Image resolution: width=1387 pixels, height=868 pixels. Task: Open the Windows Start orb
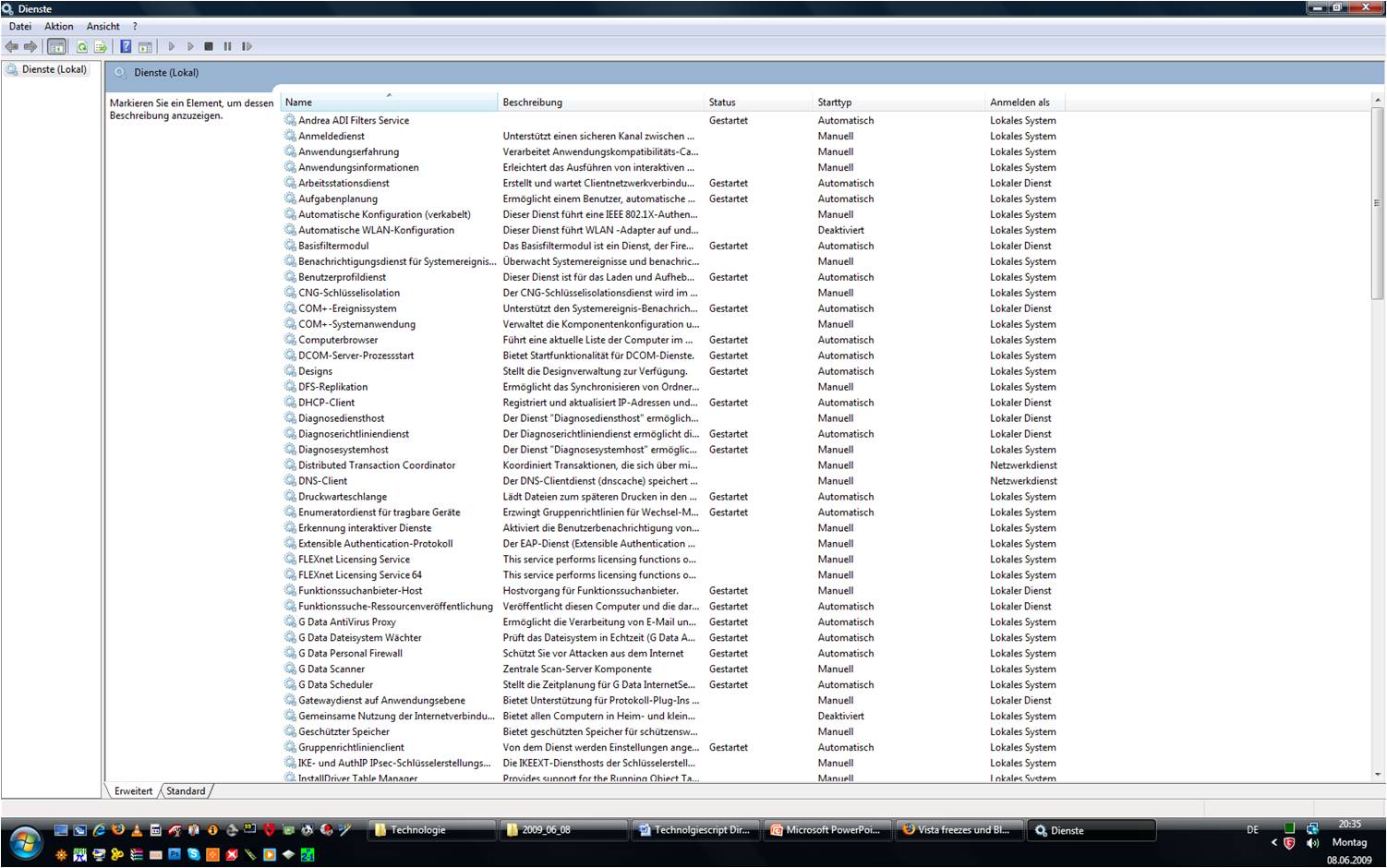[26, 843]
